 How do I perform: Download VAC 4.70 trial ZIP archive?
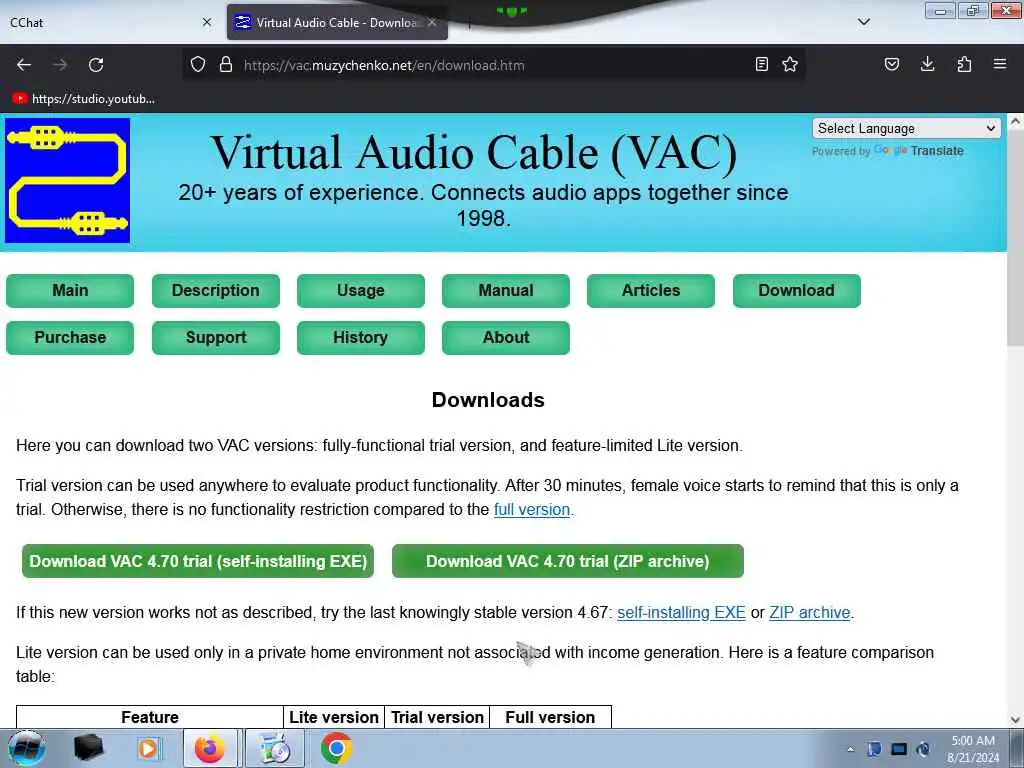tap(568, 561)
